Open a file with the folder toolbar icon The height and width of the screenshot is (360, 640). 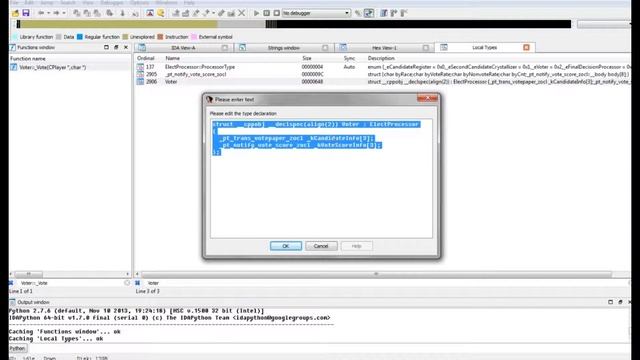(x=16, y=13)
